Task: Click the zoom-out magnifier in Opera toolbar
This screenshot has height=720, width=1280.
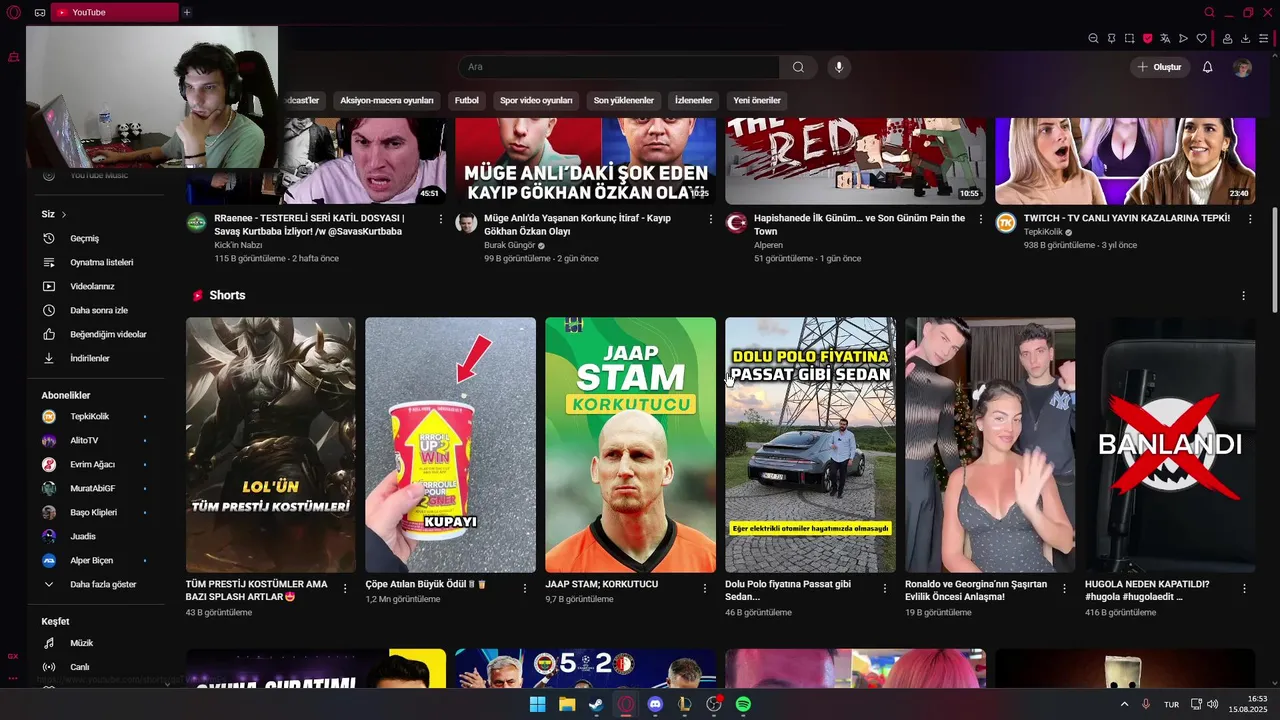Action: tap(1093, 39)
